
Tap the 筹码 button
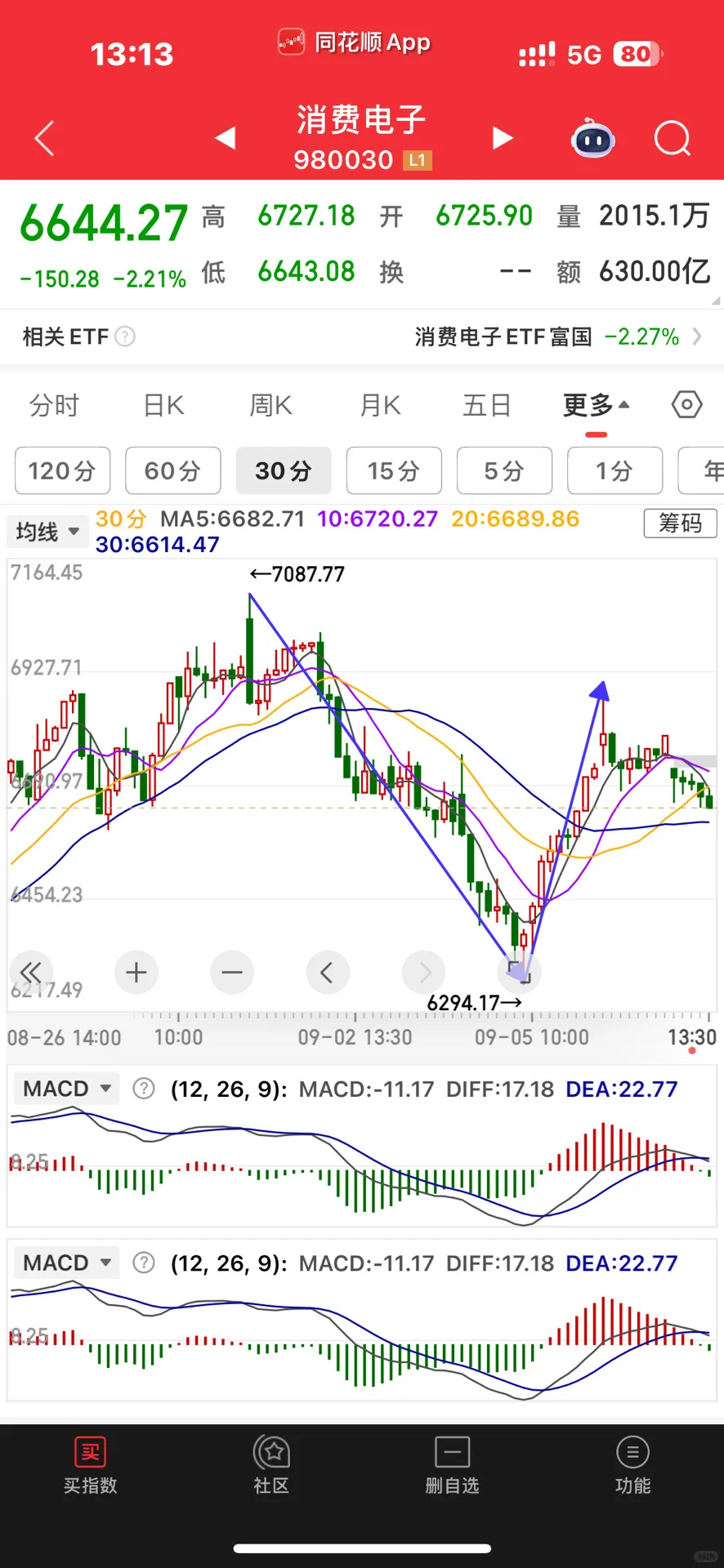coord(680,523)
